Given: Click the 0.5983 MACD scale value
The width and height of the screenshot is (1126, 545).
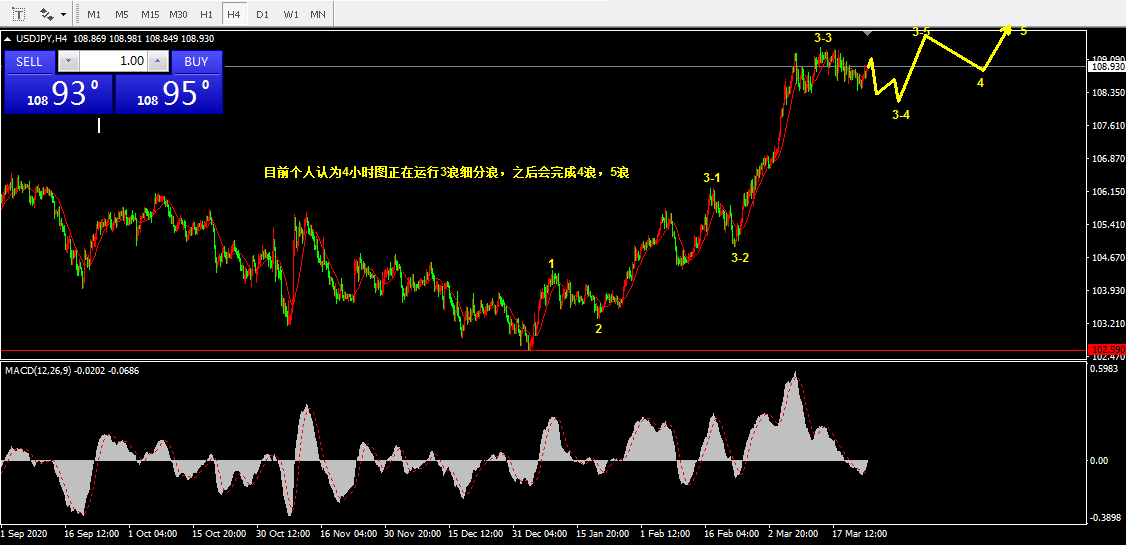Looking at the screenshot, I should point(1106,369).
